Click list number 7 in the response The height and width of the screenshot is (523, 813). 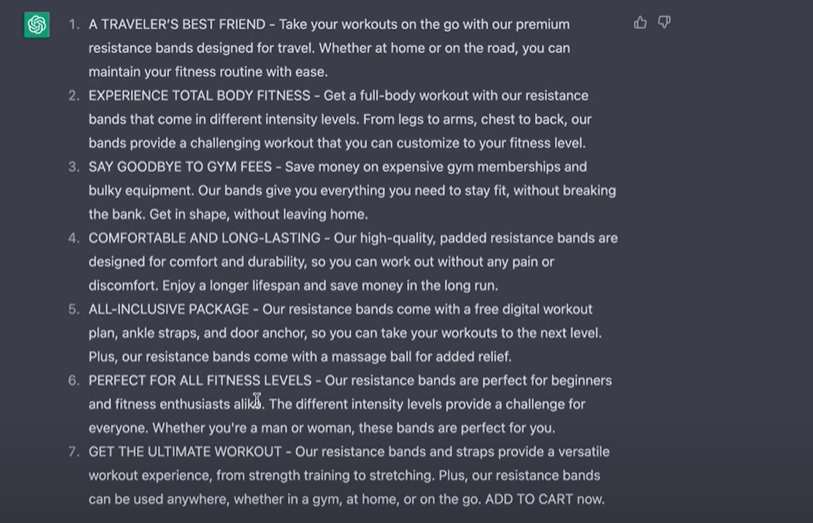tap(73, 452)
